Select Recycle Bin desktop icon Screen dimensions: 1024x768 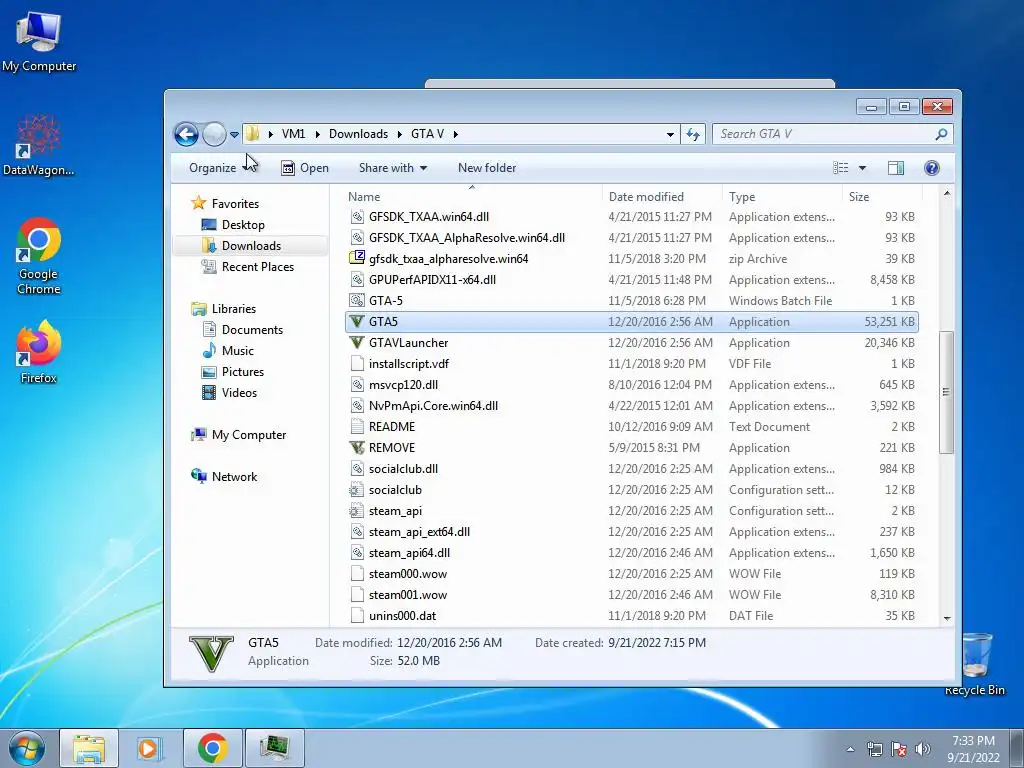point(975,665)
